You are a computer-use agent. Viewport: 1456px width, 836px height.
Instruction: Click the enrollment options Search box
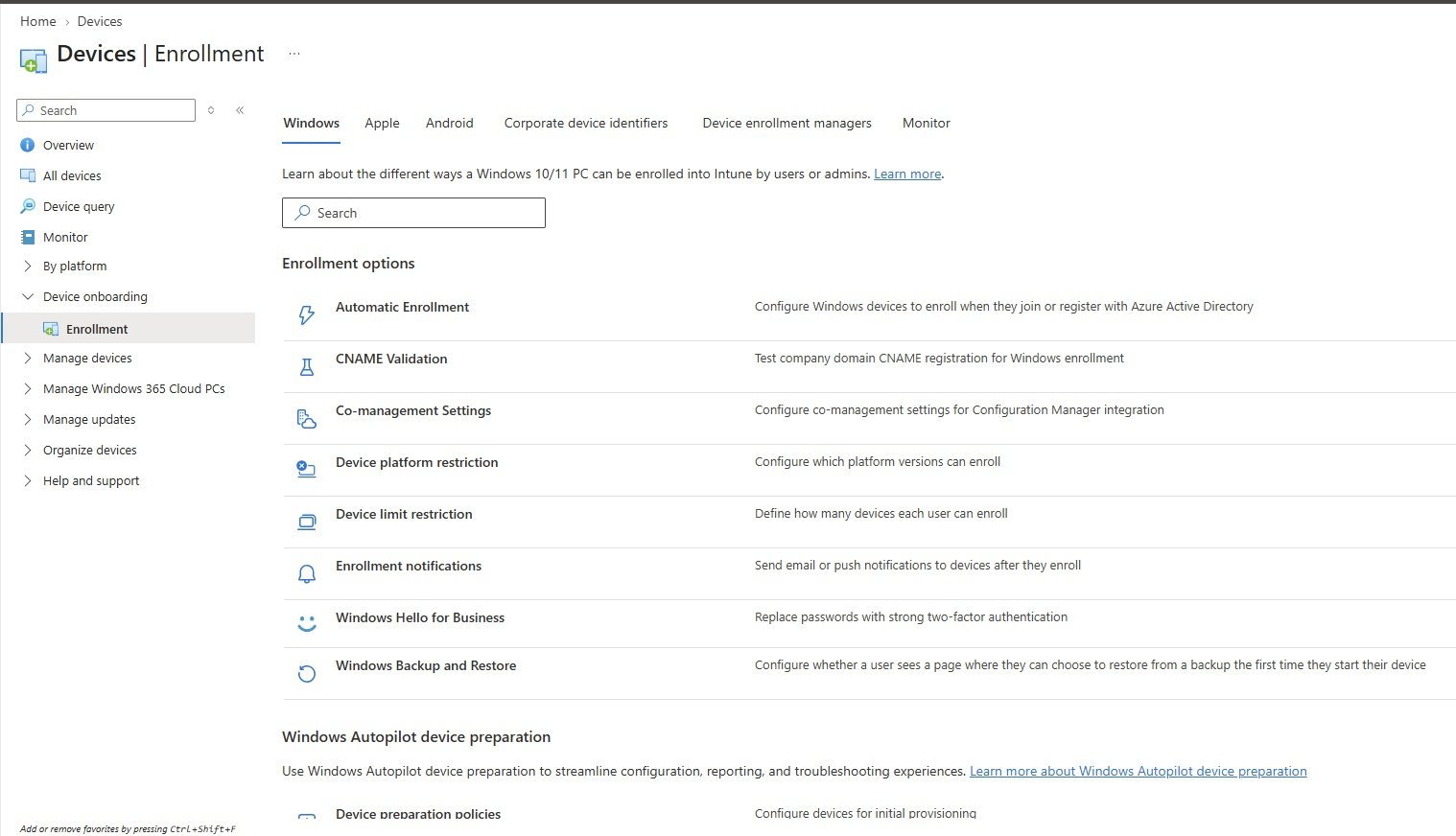[x=413, y=213]
